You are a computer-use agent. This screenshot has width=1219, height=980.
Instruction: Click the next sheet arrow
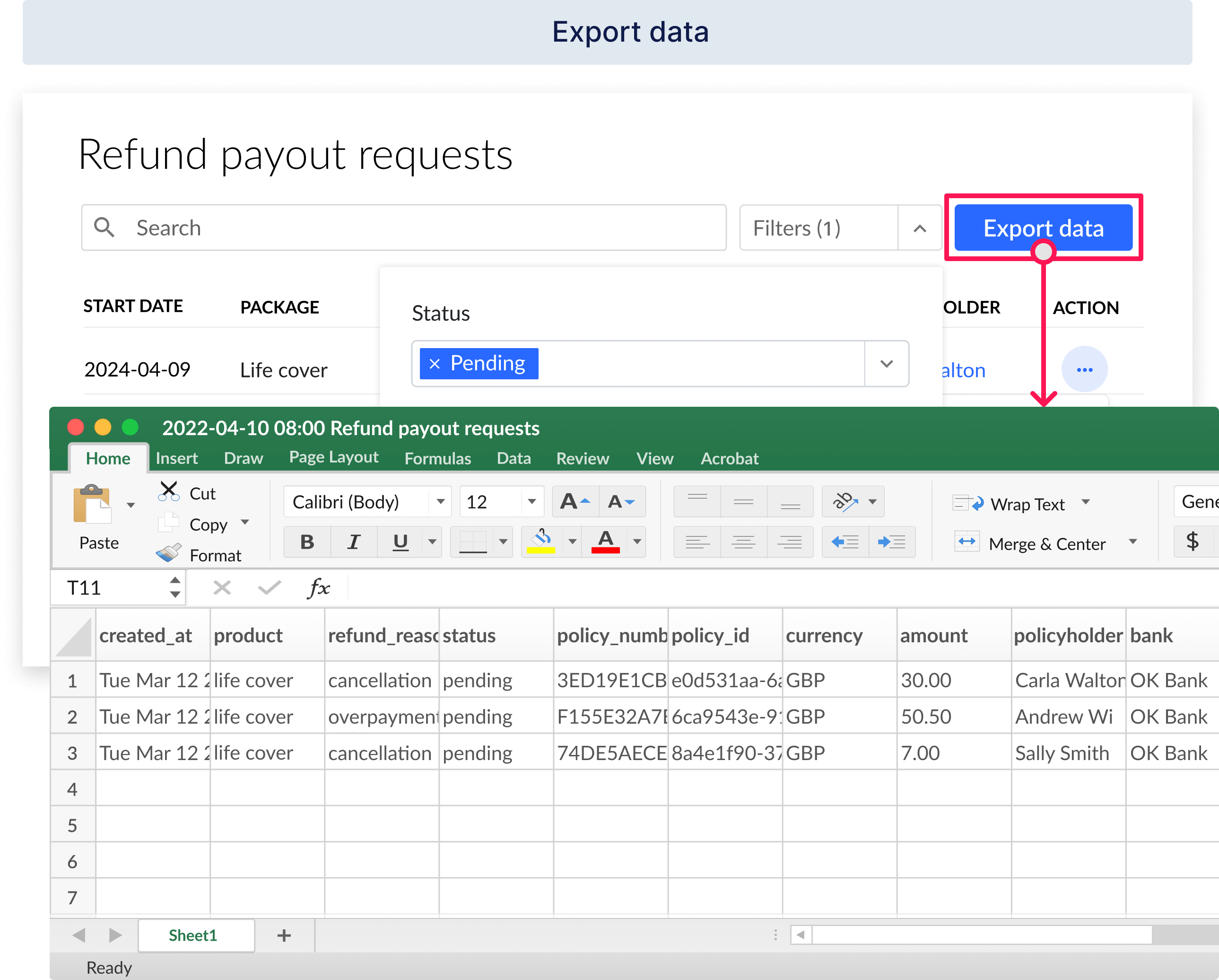pos(115,936)
